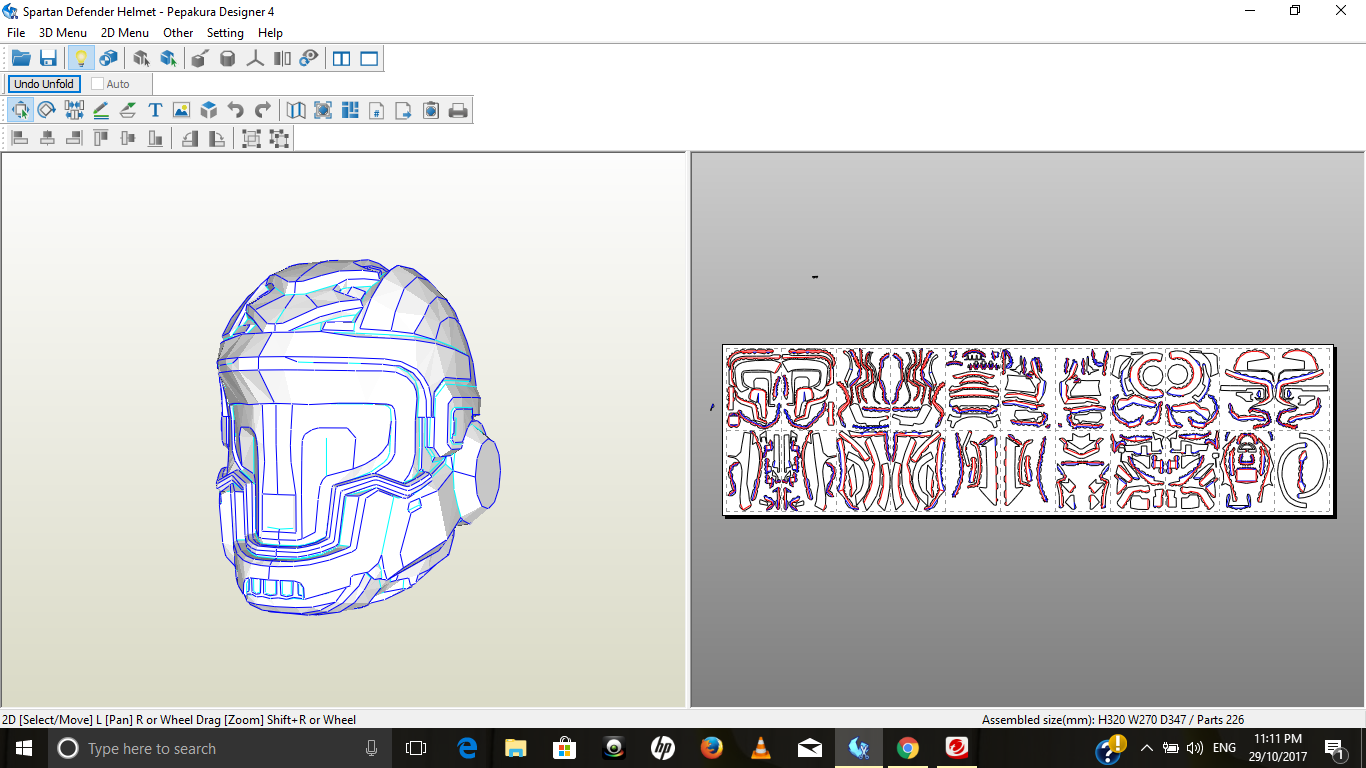Viewport: 1366px width, 768px height.
Task: Click the rotate-left quarter turn icon
Action: [x=190, y=138]
